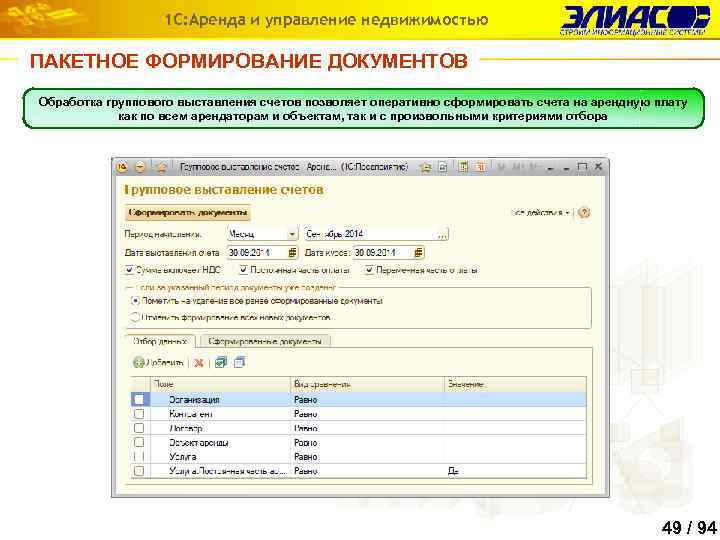Toggle Сумма включает НДС checkbox
This screenshot has height=540, width=720.
pyautogui.click(x=129, y=270)
